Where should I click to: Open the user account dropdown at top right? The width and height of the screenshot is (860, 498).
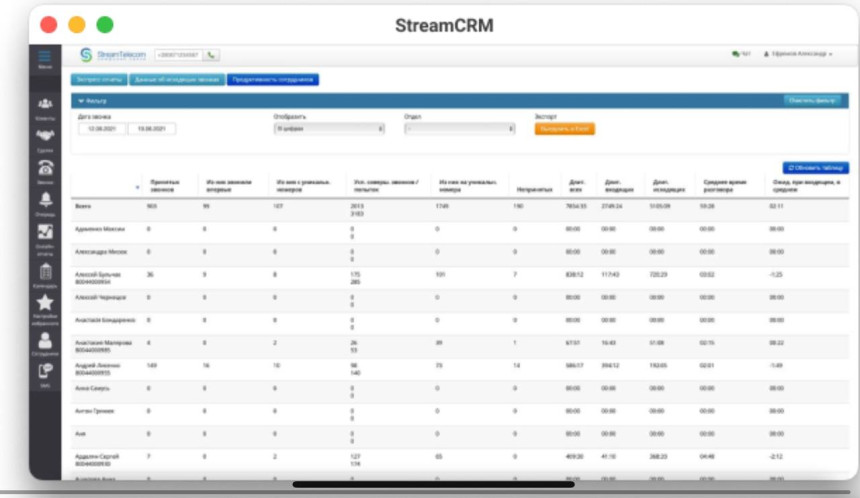click(x=798, y=54)
